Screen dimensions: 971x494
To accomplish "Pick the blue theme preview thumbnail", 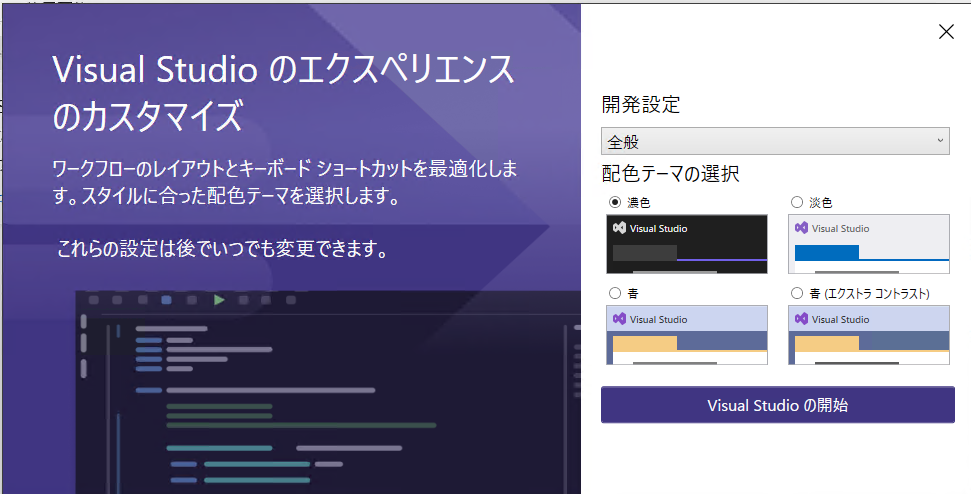I will click(687, 335).
